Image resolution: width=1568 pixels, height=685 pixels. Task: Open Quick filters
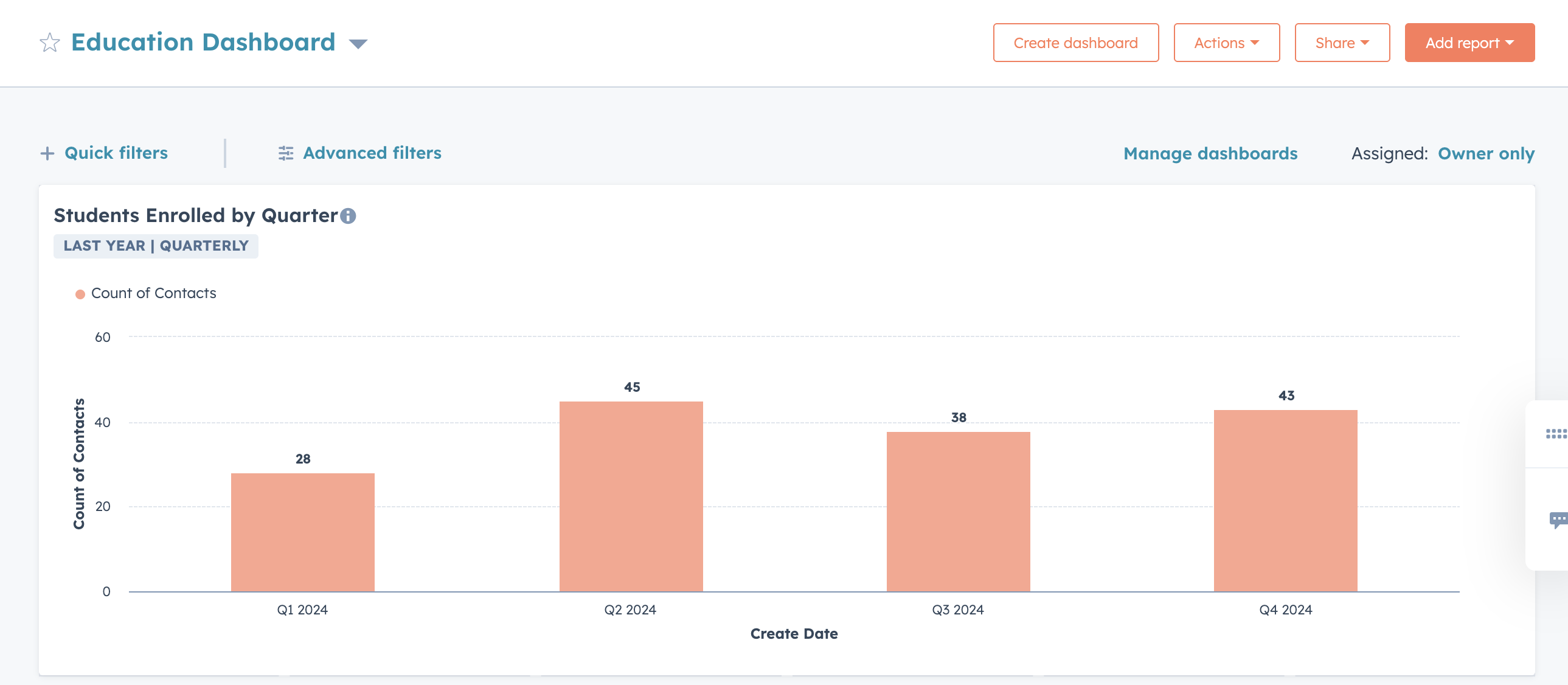tap(116, 153)
